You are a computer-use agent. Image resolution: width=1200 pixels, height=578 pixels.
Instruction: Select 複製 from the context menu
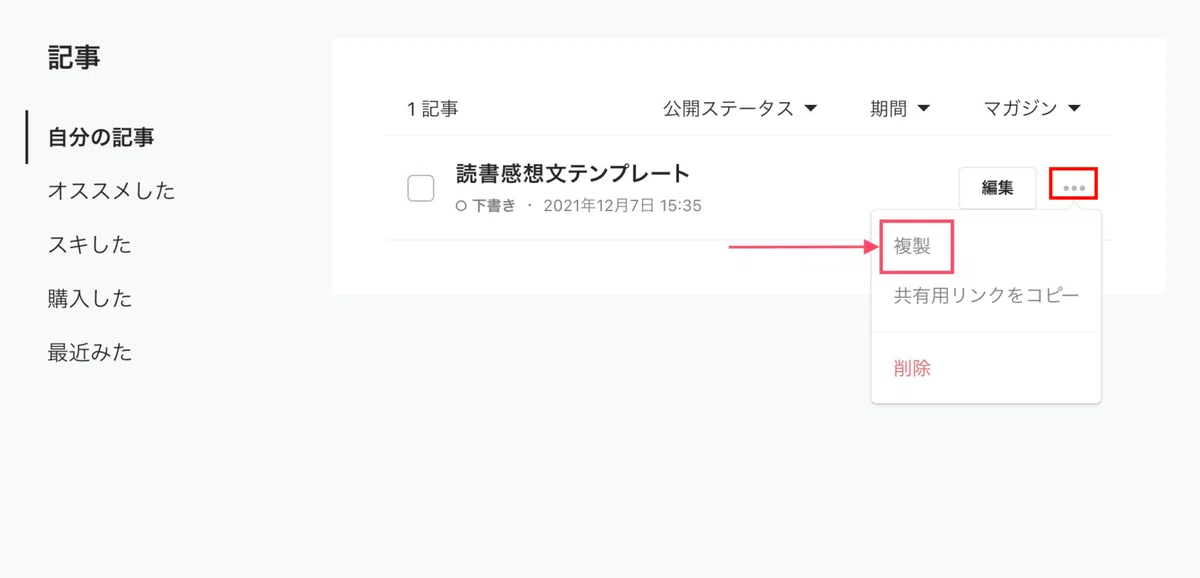pyautogui.click(x=912, y=246)
